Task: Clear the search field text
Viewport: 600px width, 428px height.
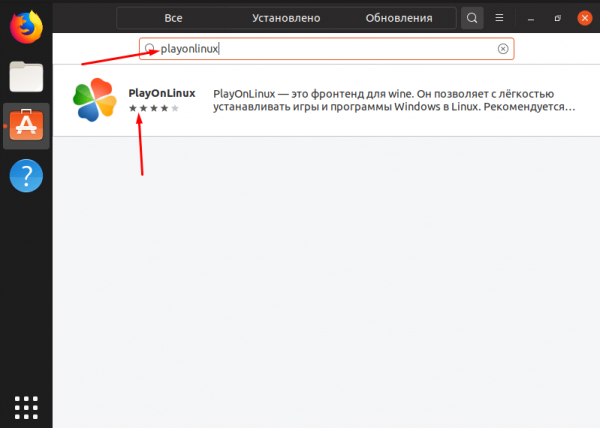Action: [503, 49]
